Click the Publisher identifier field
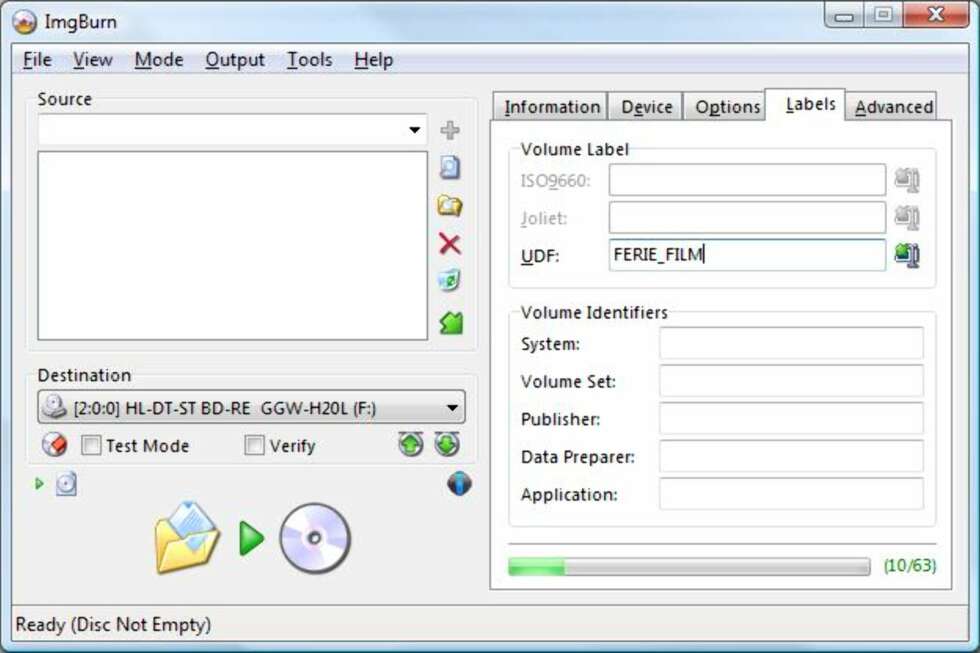Screen dimensions: 980x653 click(x=791, y=418)
